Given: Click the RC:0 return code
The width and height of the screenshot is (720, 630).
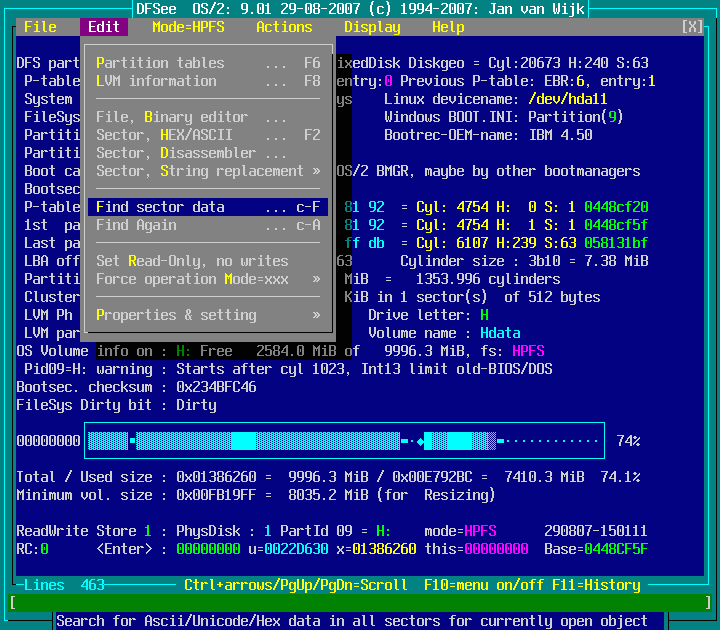Looking at the screenshot, I should [x=32, y=549].
